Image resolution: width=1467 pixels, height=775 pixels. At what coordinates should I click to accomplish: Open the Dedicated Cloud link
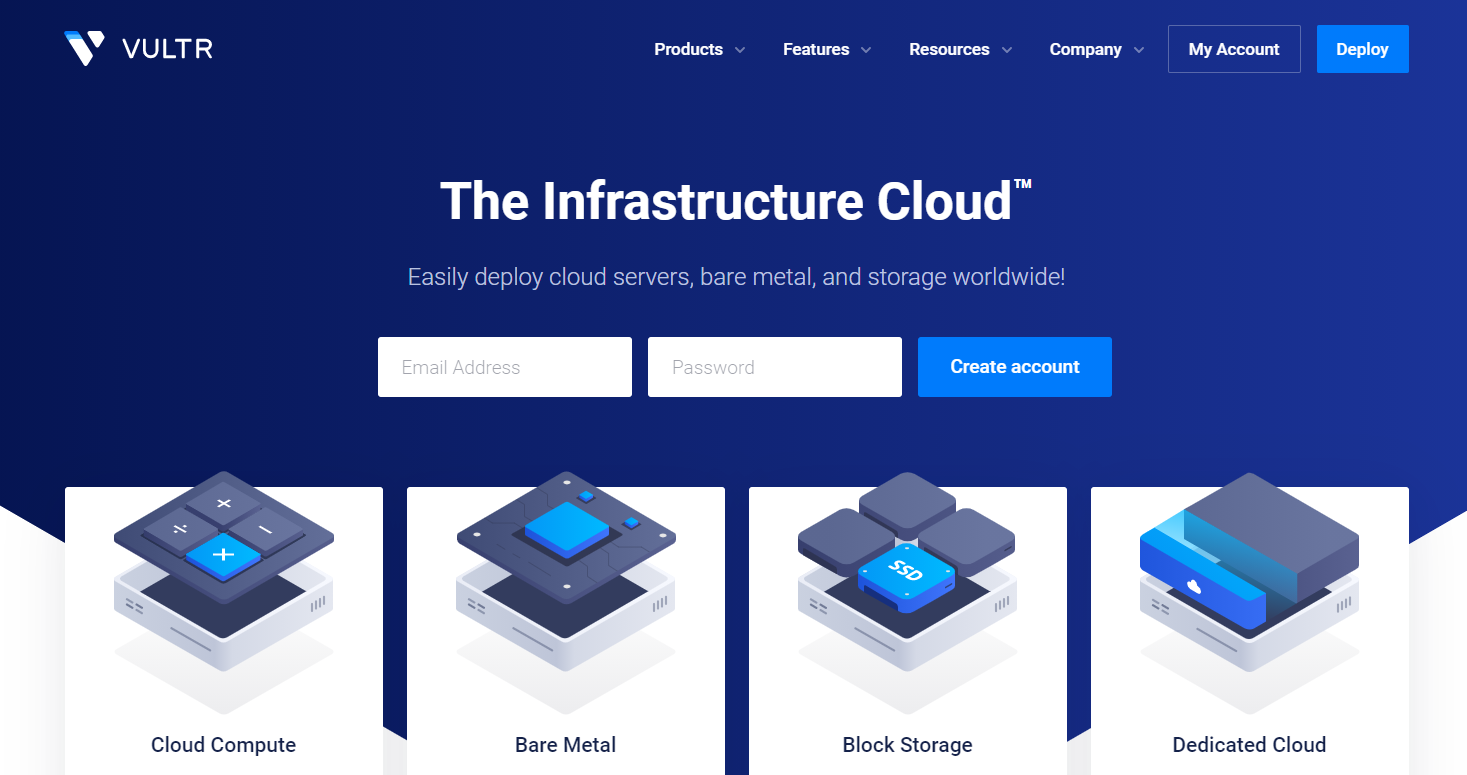point(1249,745)
